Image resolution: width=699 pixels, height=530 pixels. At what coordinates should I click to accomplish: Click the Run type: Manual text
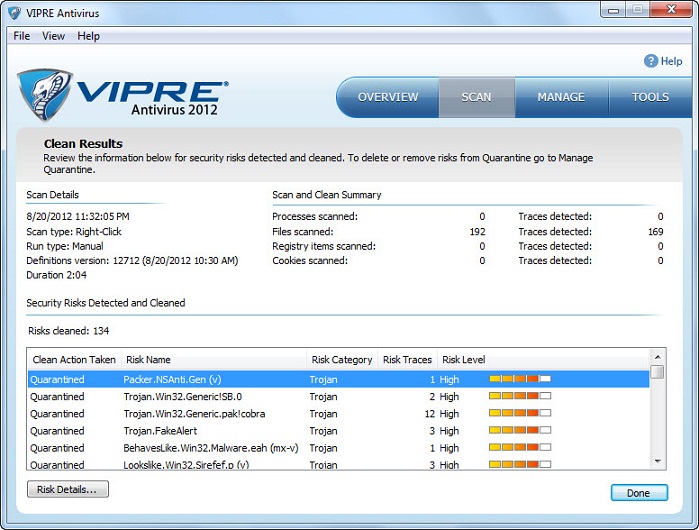[65, 246]
